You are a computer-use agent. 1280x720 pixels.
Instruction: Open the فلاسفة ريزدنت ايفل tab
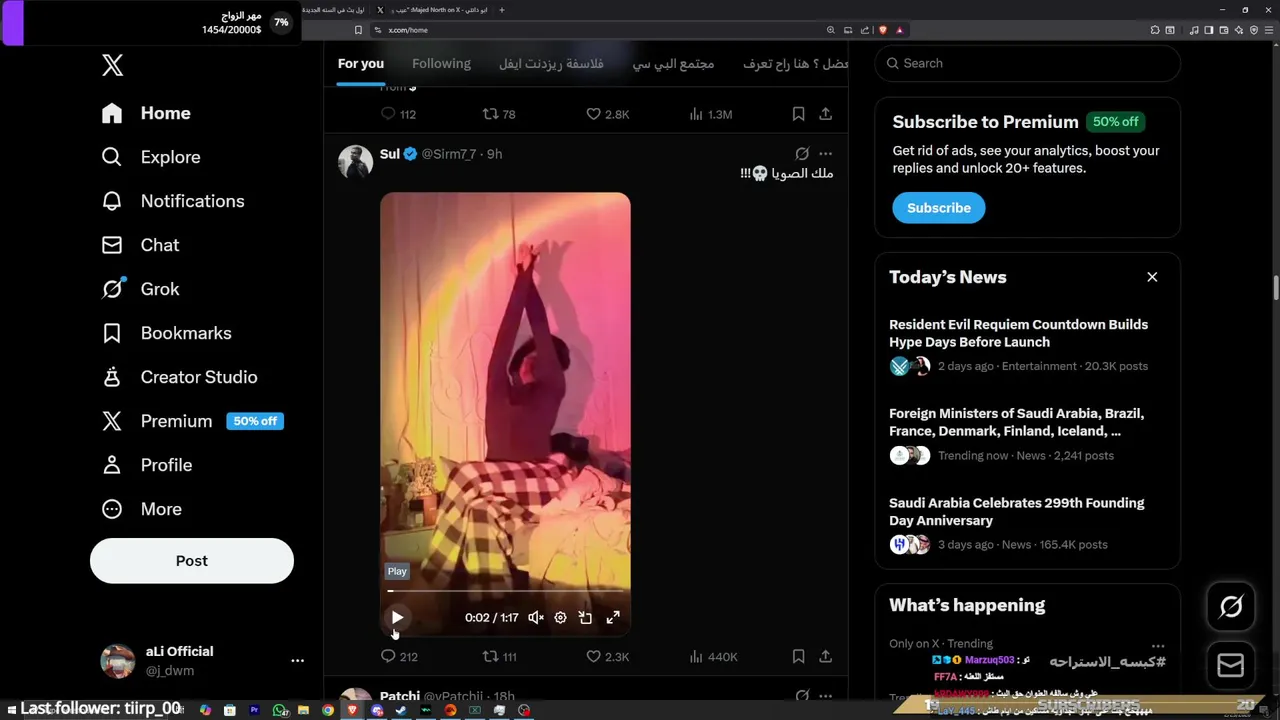[x=551, y=63]
